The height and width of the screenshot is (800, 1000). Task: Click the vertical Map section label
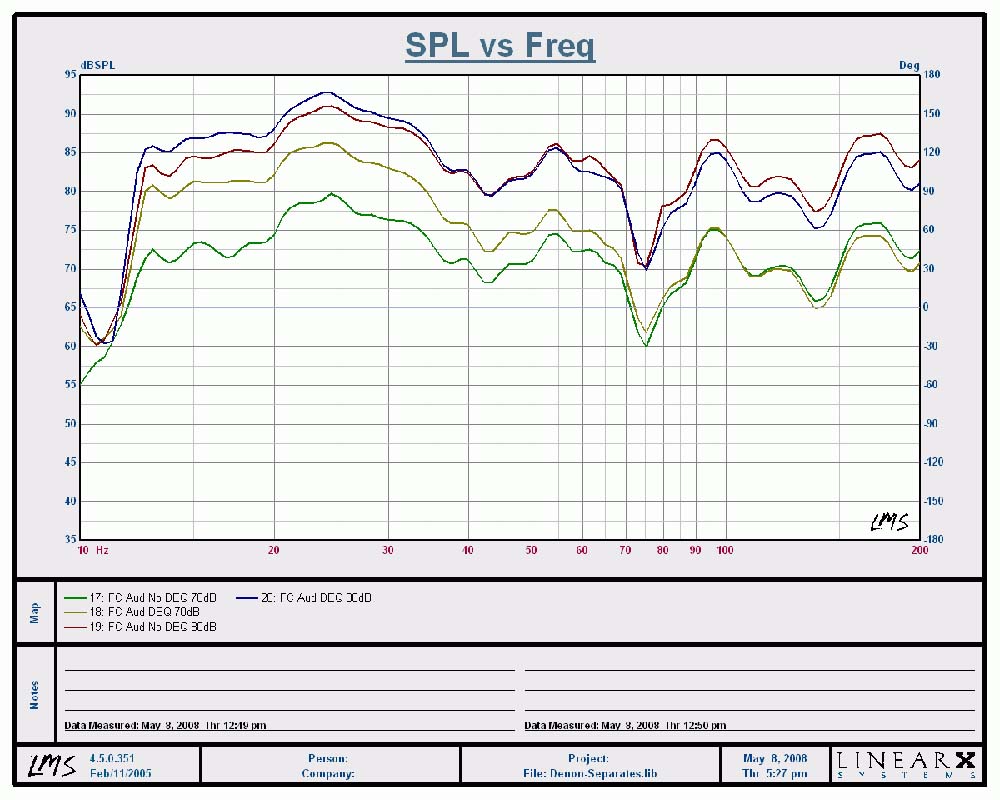pos(35,610)
